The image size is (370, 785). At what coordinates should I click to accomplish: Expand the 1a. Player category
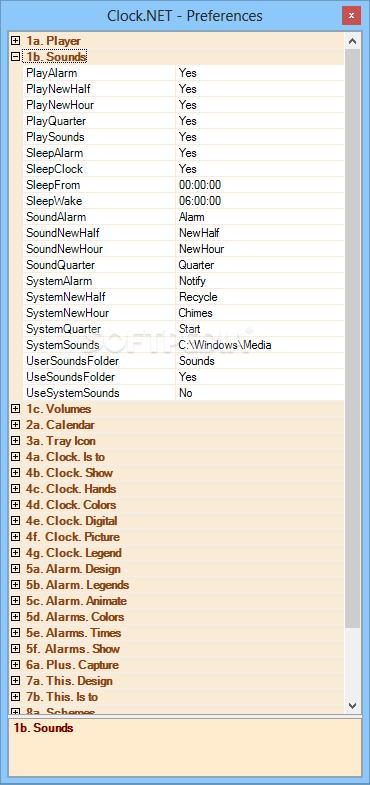coord(16,41)
